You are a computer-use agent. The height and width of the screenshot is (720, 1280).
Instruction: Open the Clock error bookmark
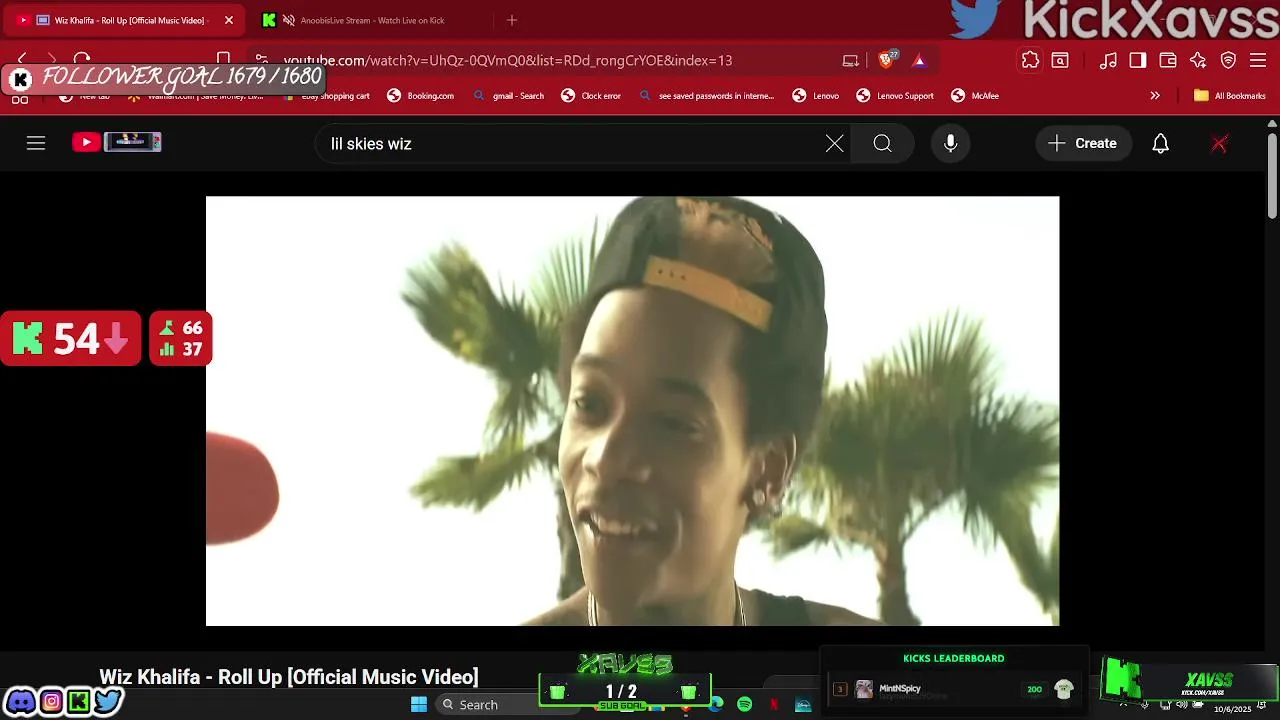(x=591, y=96)
